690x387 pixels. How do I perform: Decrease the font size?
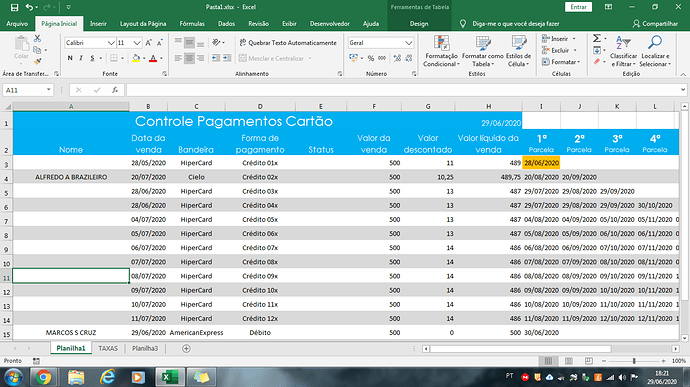pos(159,43)
